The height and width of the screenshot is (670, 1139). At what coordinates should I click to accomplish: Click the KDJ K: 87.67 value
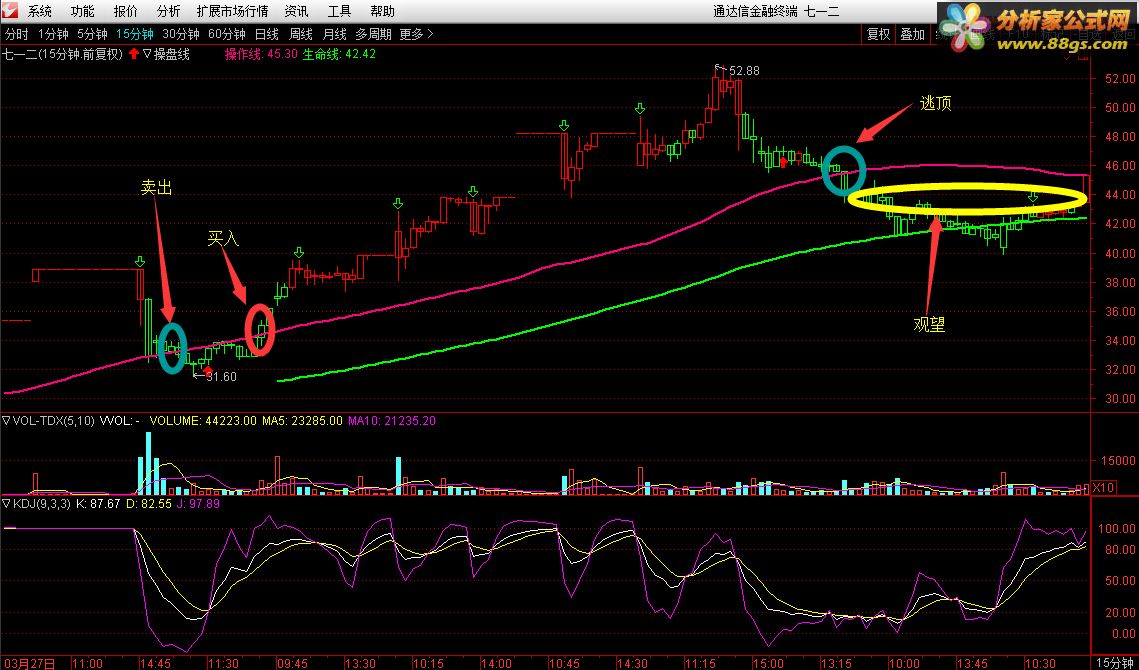(97, 503)
